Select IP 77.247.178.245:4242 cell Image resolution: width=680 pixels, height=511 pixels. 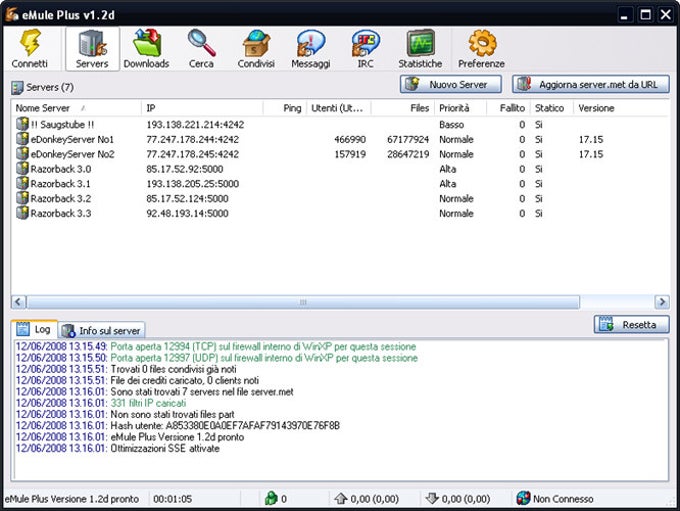(193, 154)
